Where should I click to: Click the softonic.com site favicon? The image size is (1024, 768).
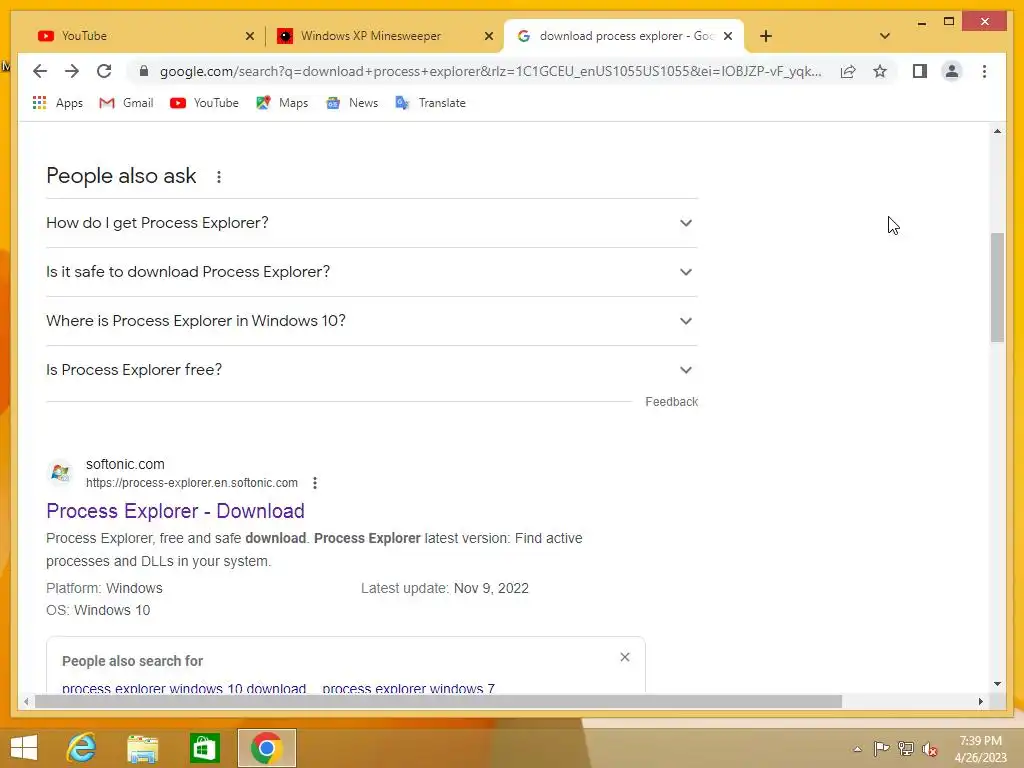point(60,473)
